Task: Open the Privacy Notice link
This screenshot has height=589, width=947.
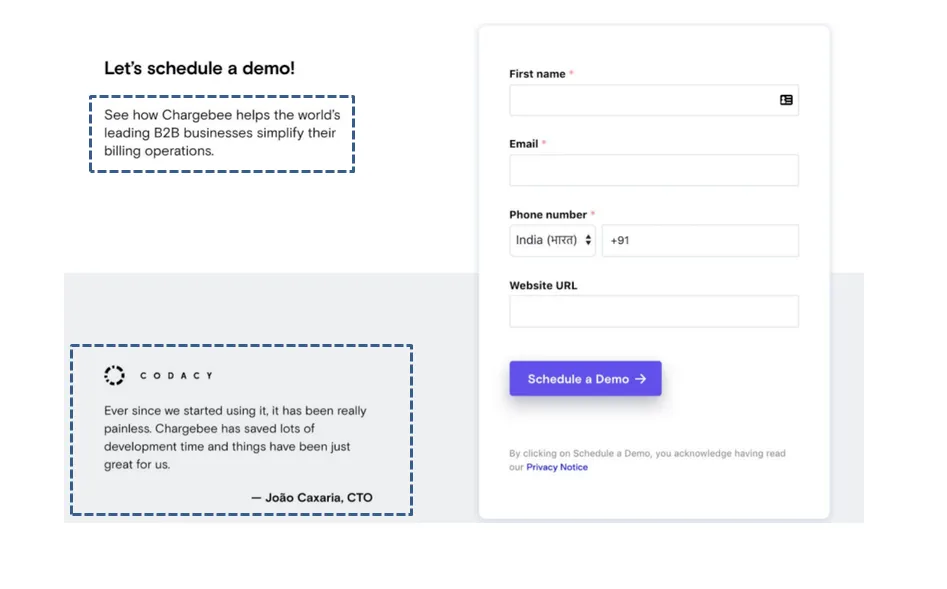Action: pos(557,467)
